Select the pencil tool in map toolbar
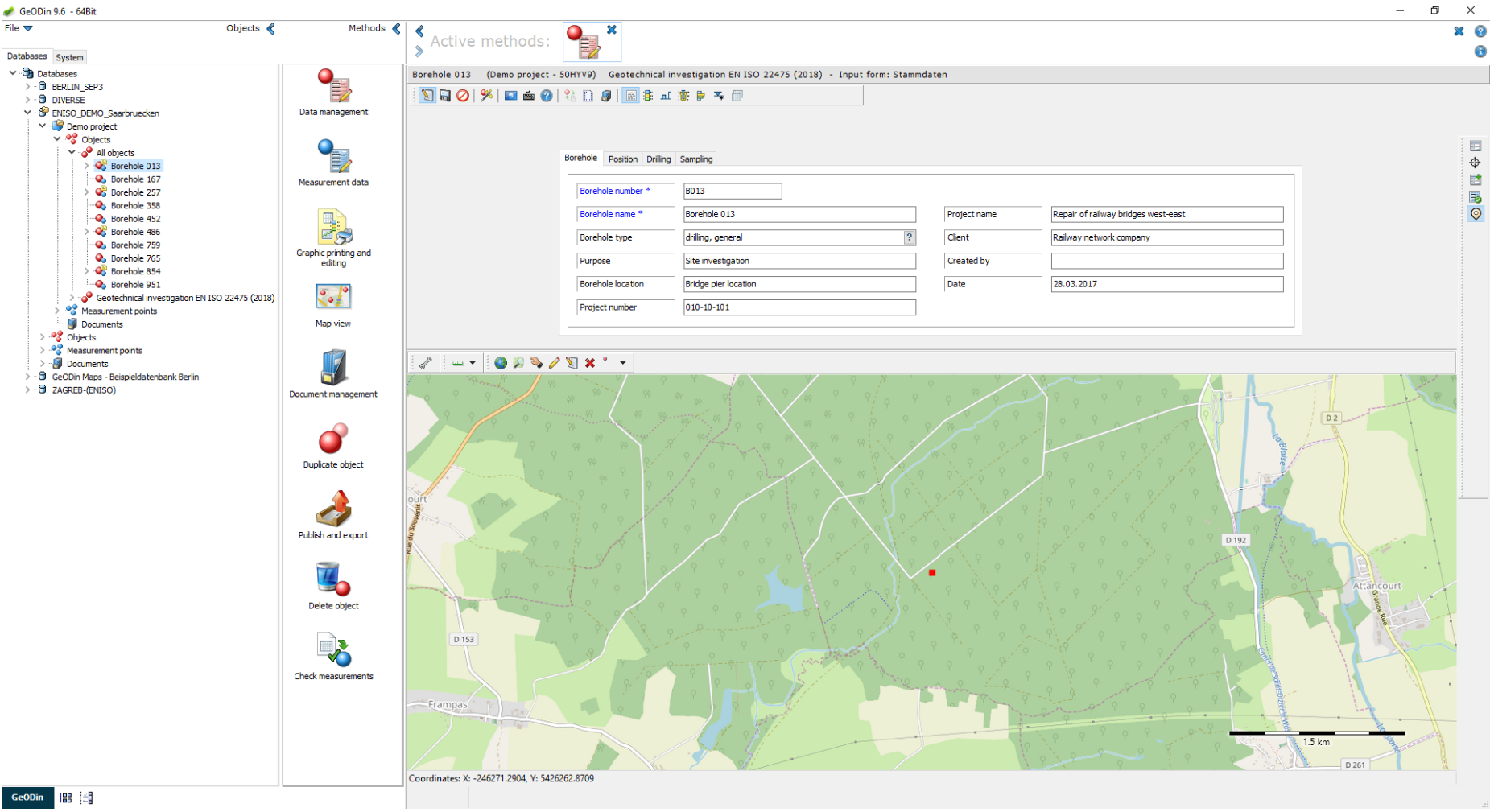This screenshot has width=1490, height=812. click(554, 363)
